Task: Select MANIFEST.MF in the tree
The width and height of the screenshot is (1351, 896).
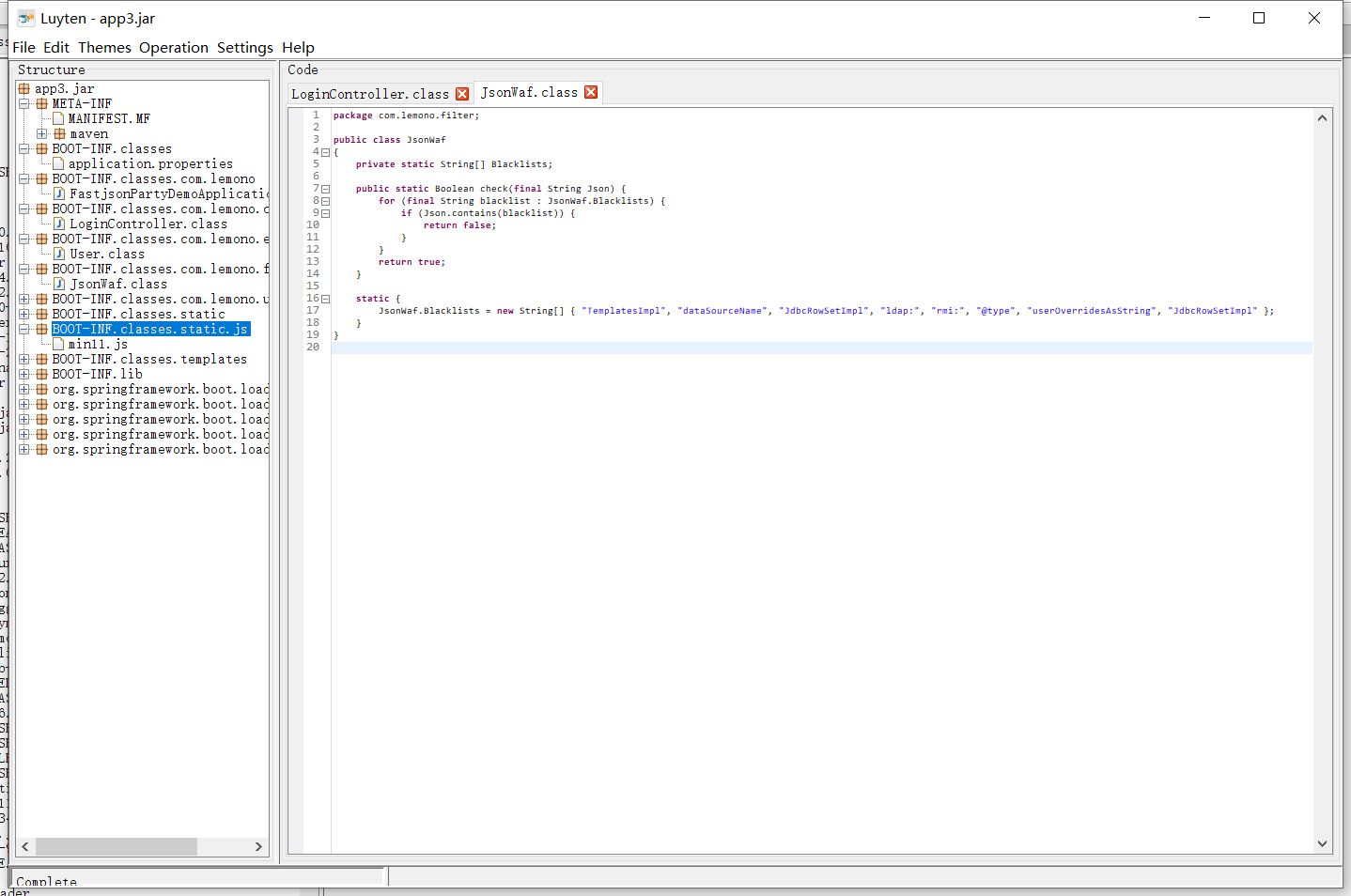Action: point(109,118)
